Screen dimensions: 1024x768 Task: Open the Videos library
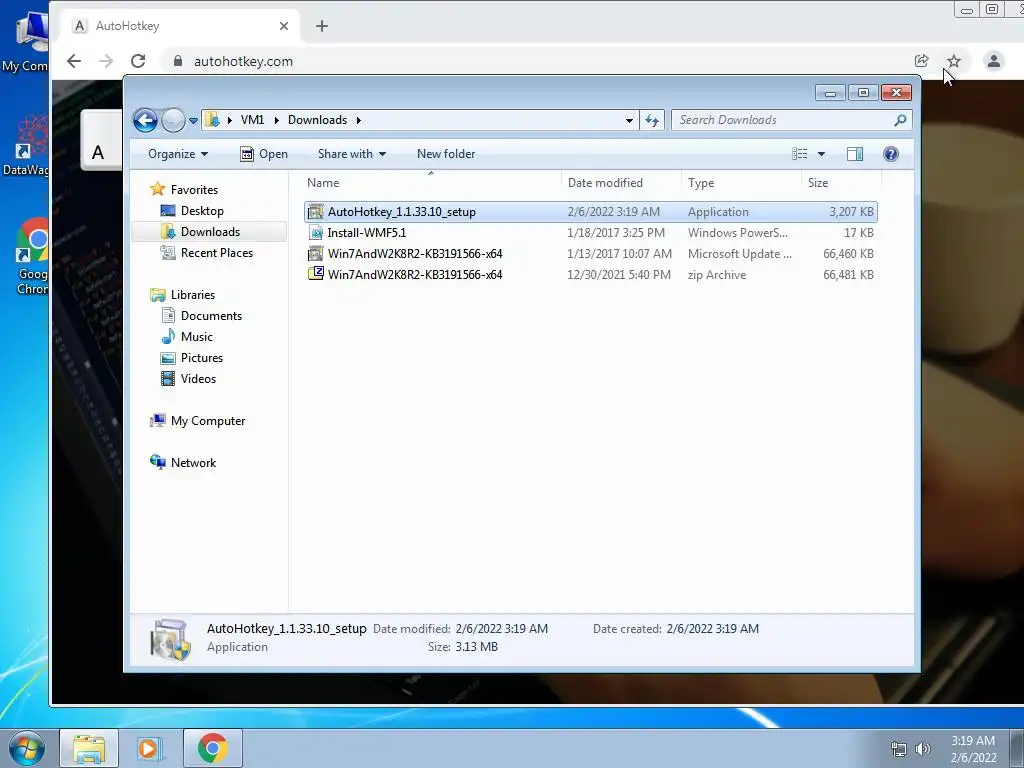(198, 379)
